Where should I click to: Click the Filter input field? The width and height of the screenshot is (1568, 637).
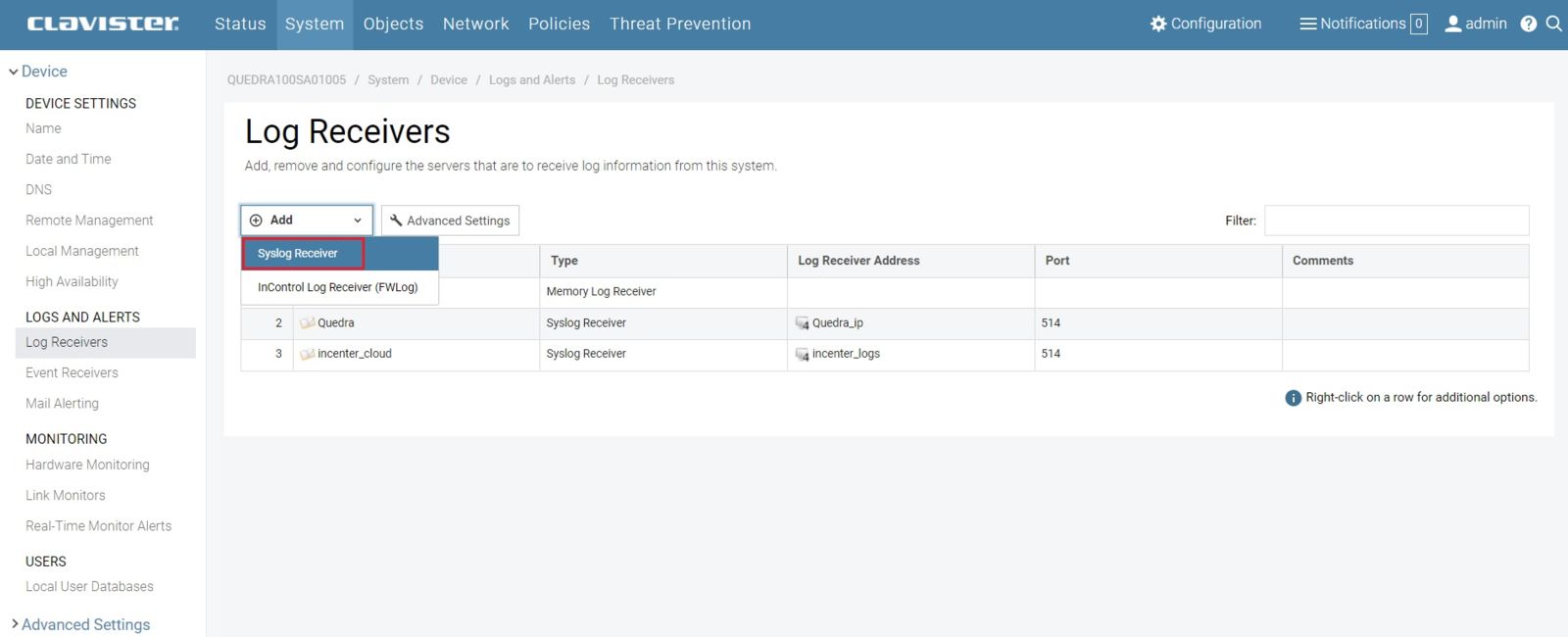[1396, 220]
